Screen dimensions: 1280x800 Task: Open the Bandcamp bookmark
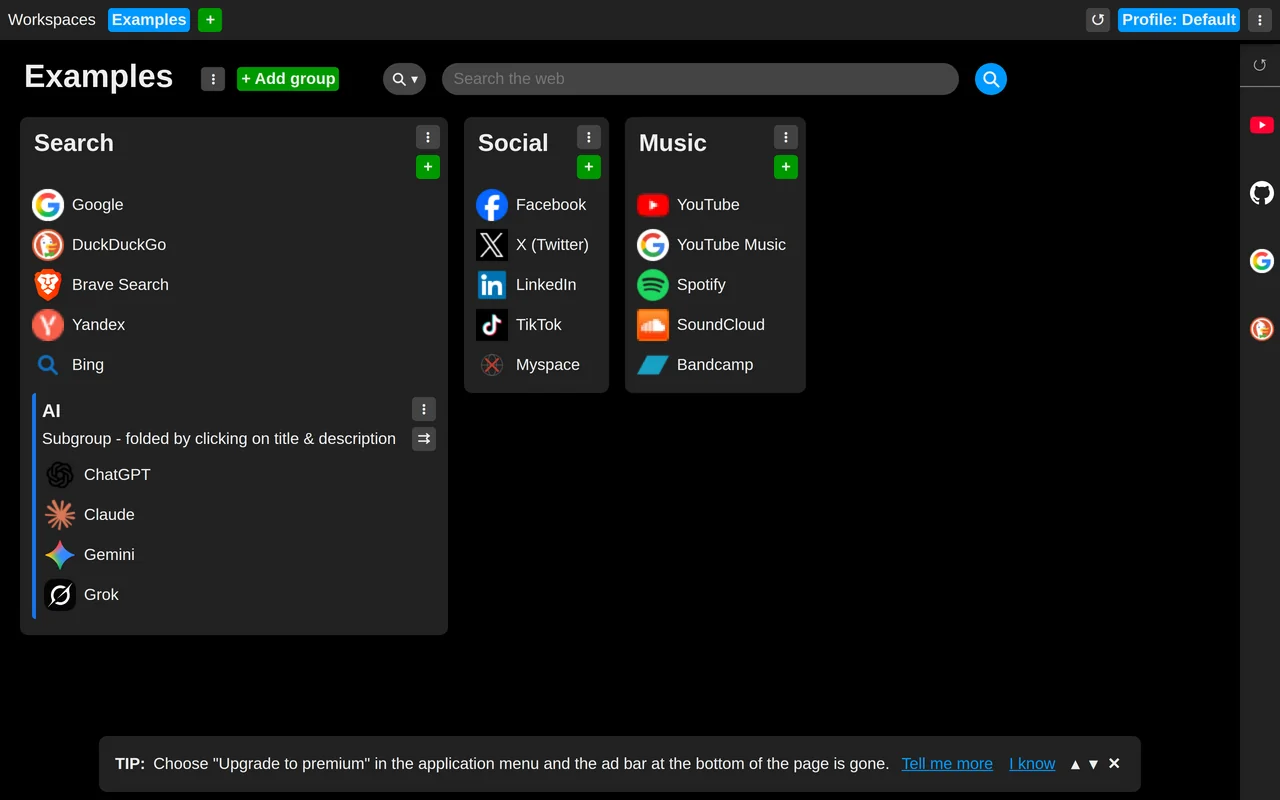695,364
